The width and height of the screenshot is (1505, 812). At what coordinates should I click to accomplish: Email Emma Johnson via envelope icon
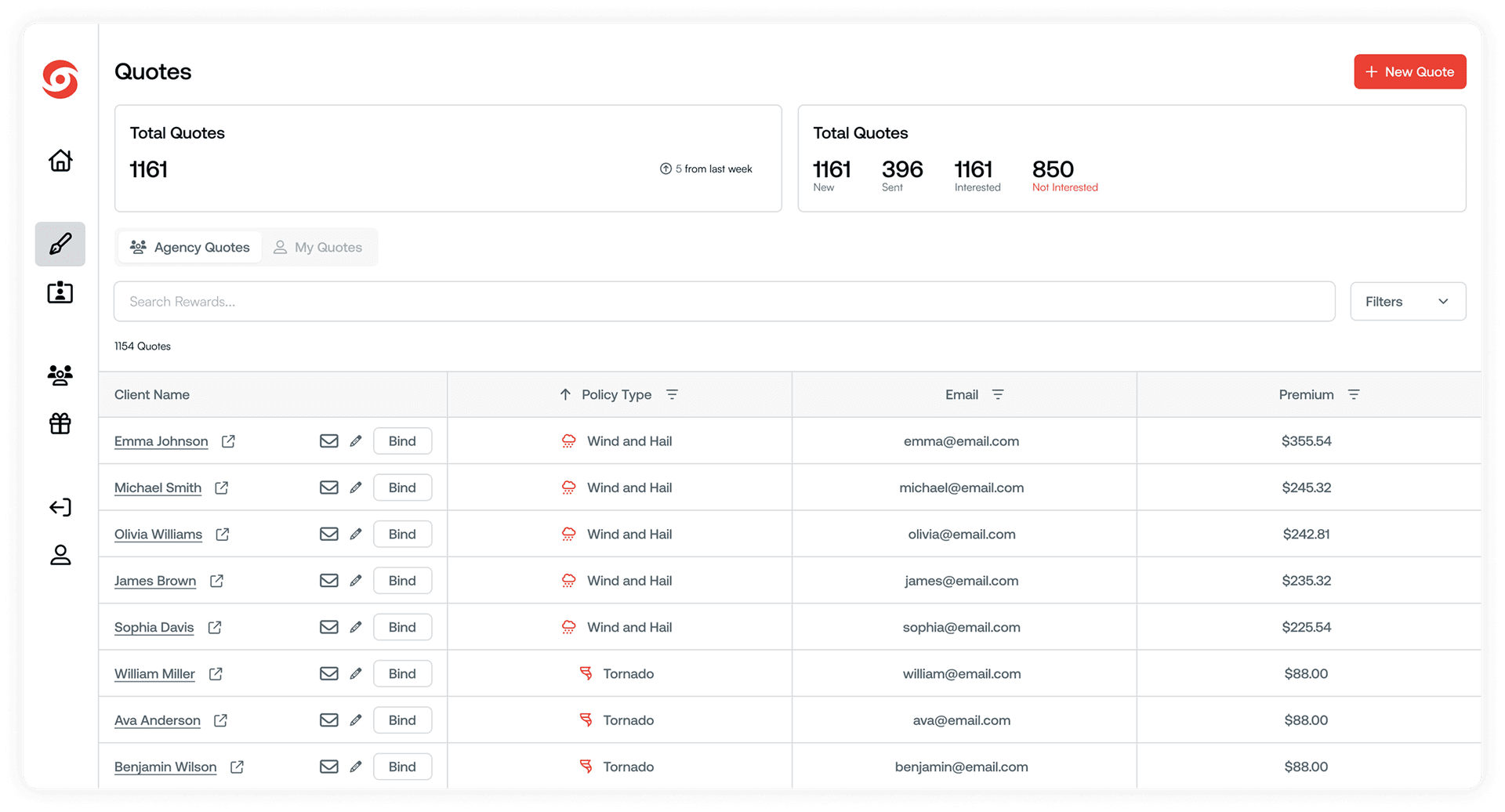click(x=329, y=441)
